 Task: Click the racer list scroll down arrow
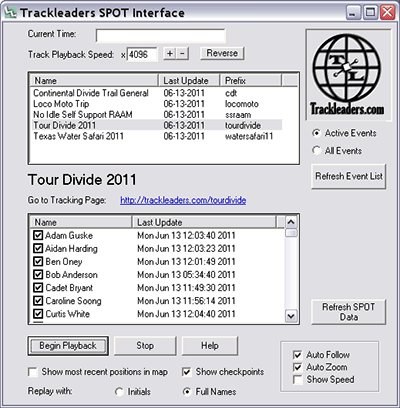pyautogui.click(x=291, y=316)
